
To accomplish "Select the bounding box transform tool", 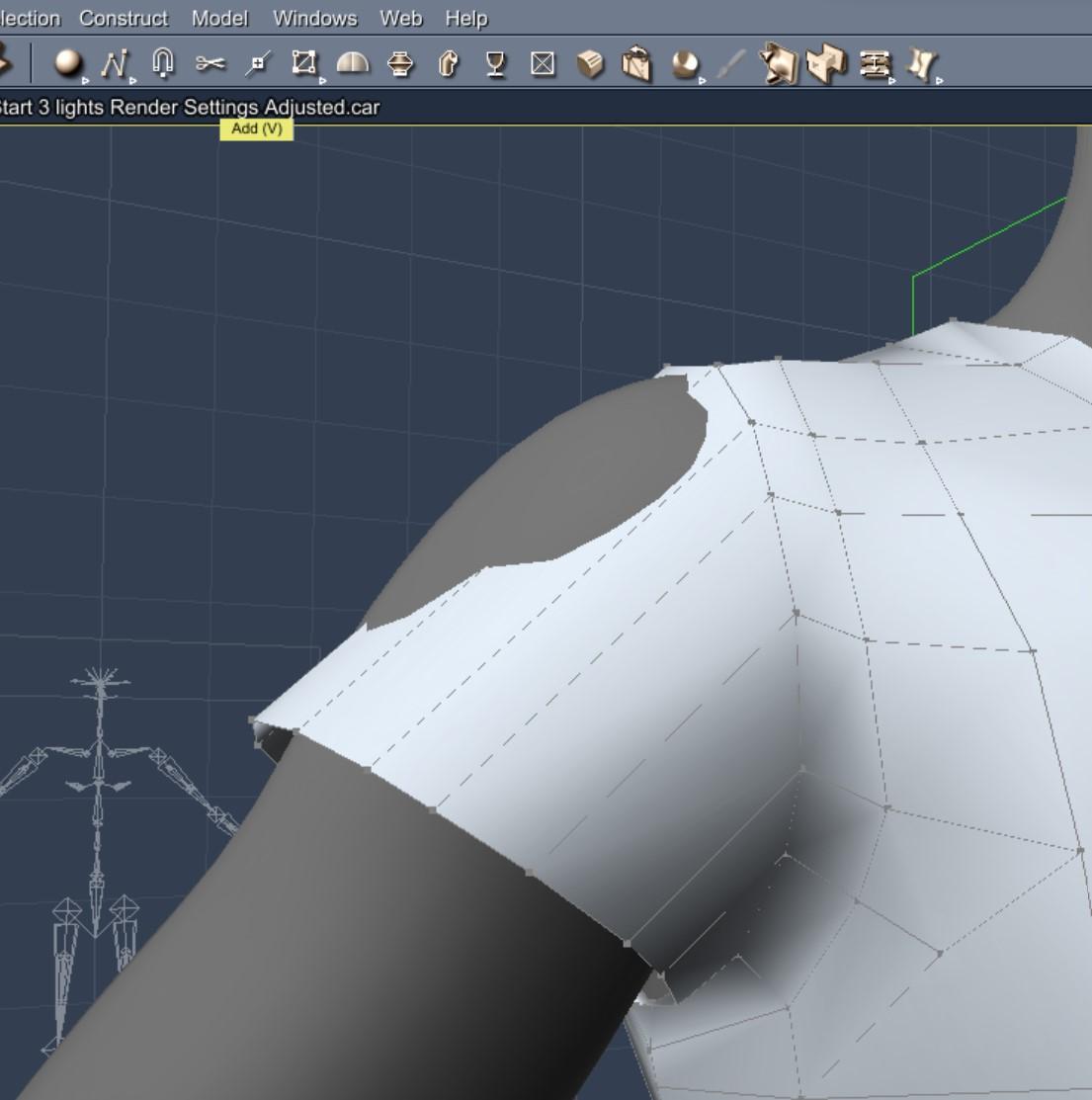I will tap(303, 62).
